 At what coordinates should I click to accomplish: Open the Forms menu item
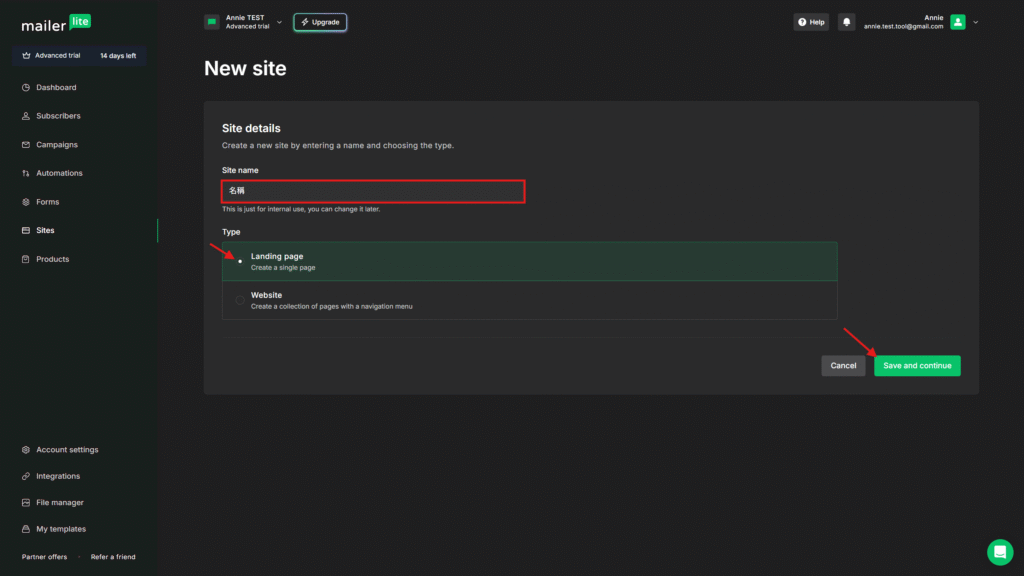[x=47, y=202]
